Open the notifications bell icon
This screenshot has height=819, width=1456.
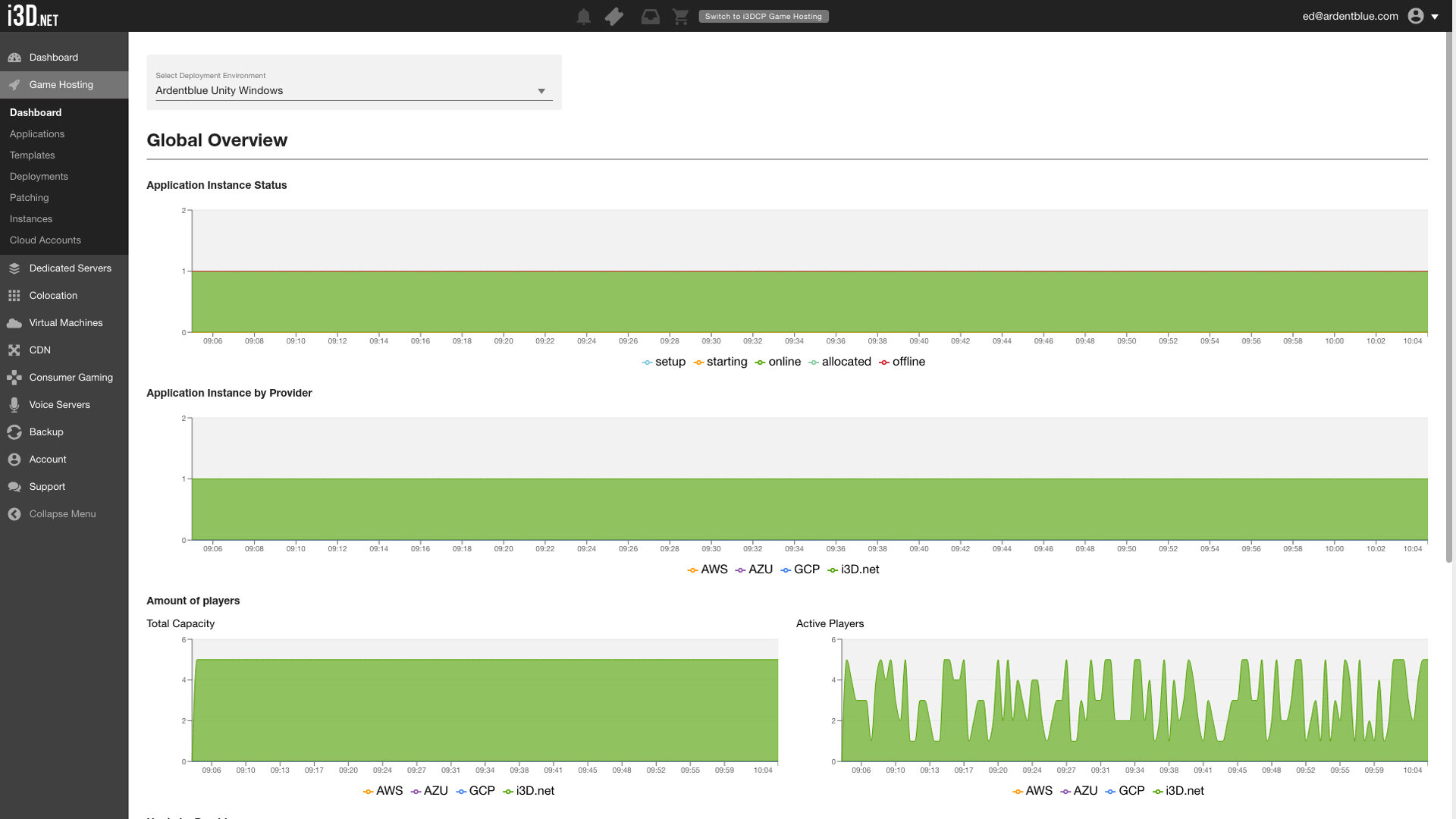[x=583, y=16]
